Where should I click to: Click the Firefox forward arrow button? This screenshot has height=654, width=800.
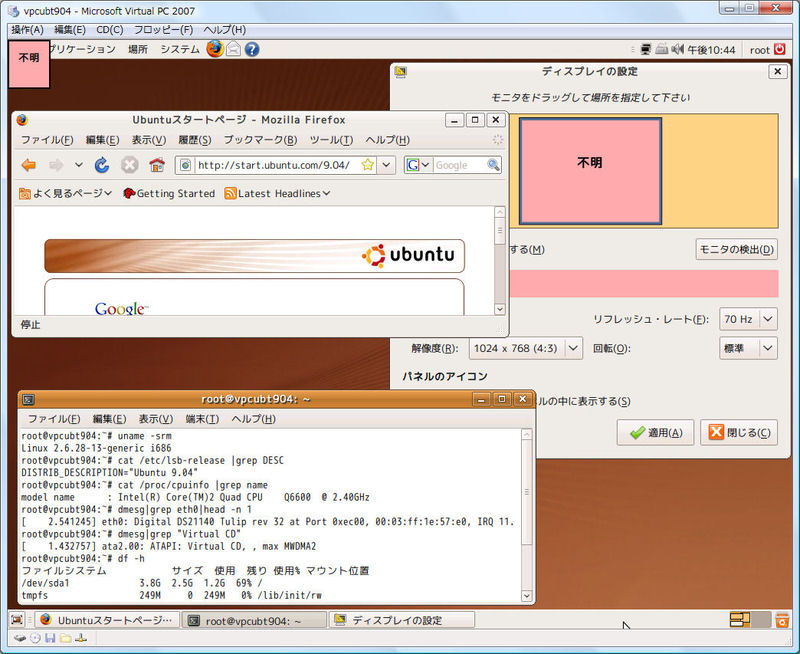click(56, 165)
